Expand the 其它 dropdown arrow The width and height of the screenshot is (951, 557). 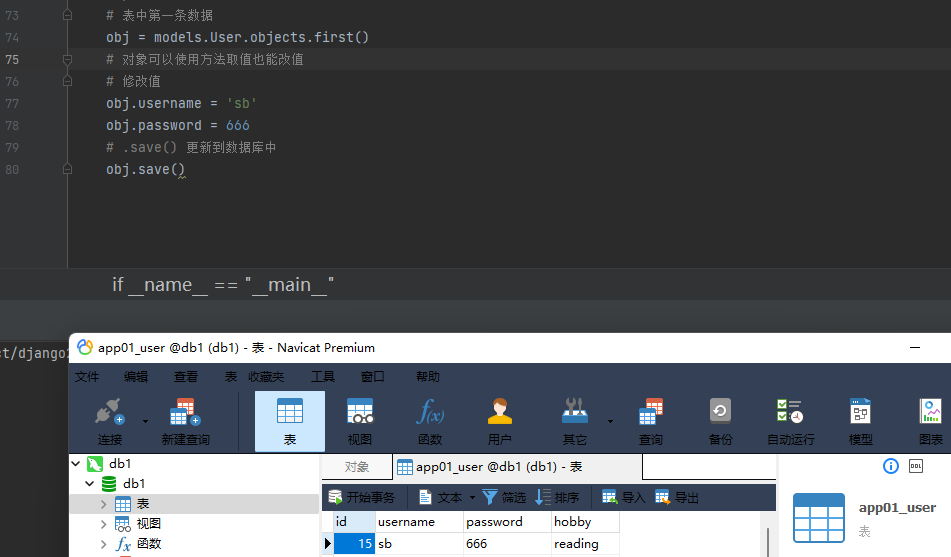click(x=610, y=421)
